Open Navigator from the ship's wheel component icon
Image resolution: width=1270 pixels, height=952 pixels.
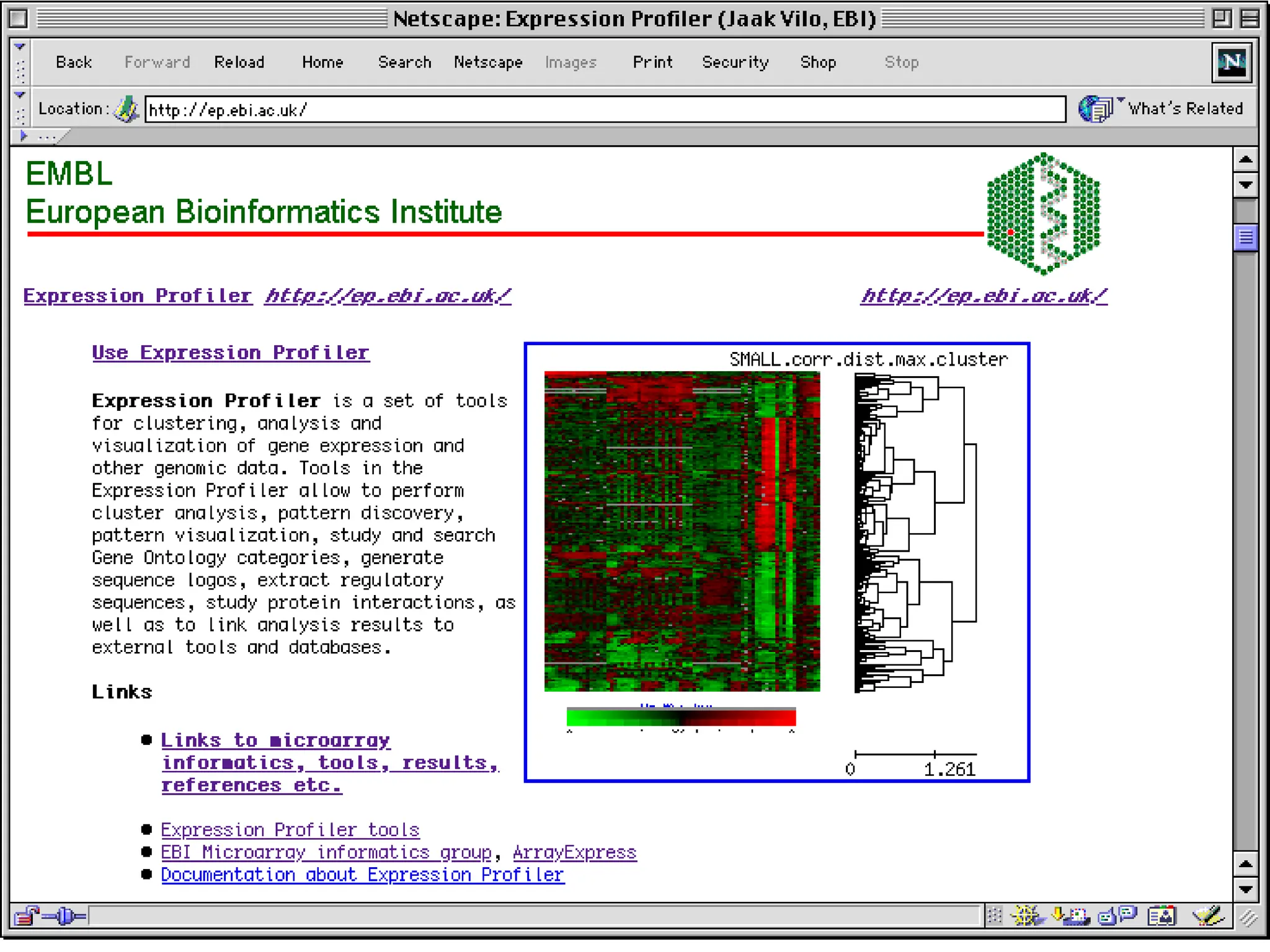click(1026, 915)
